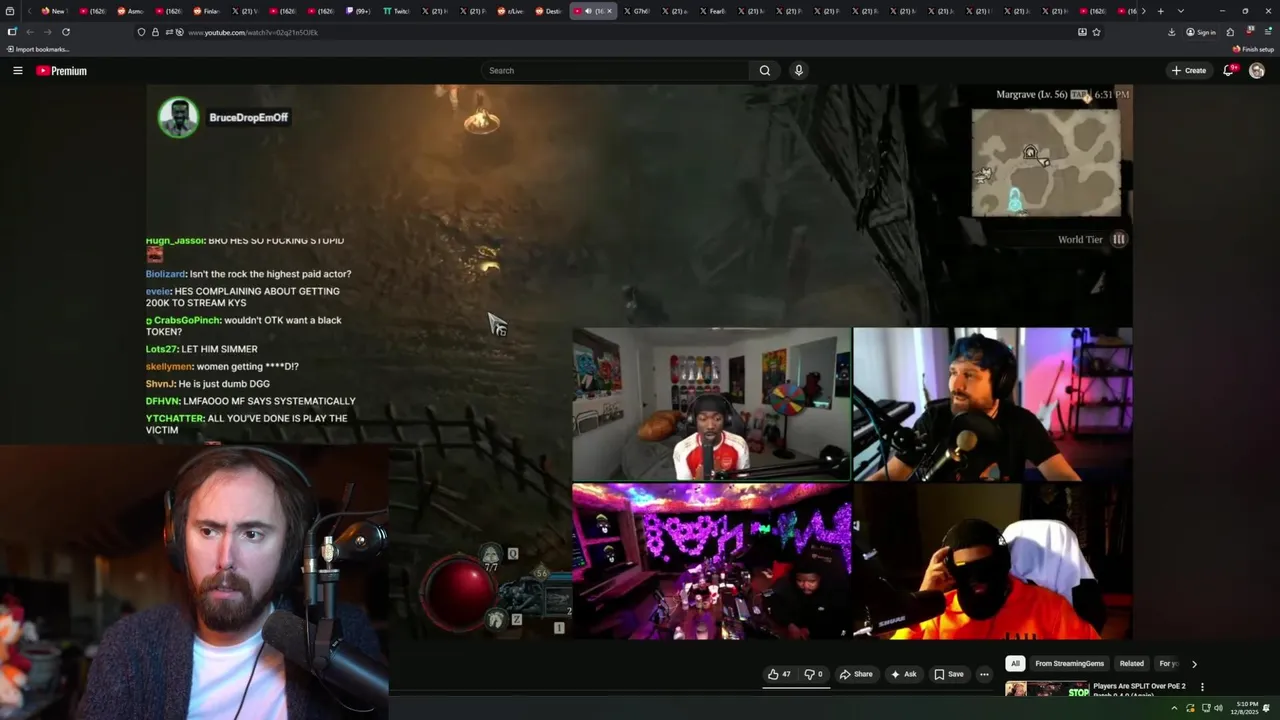
Task: Open browser application menu
Action: click(1266, 32)
